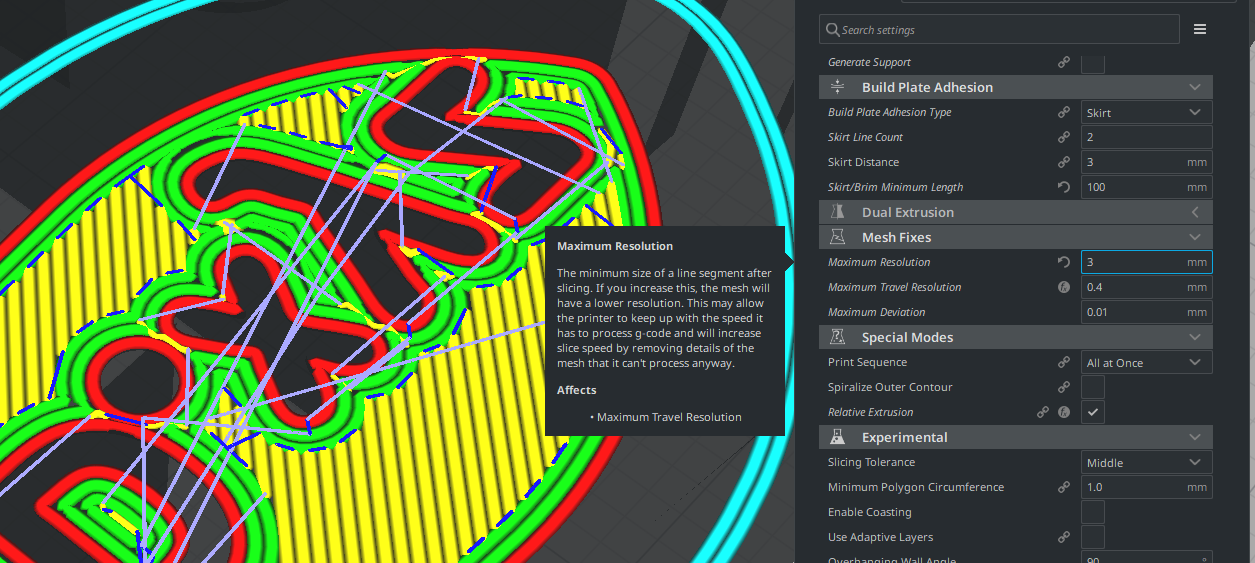
Task: Click the link icon beside Generate Support
Action: [1064, 62]
